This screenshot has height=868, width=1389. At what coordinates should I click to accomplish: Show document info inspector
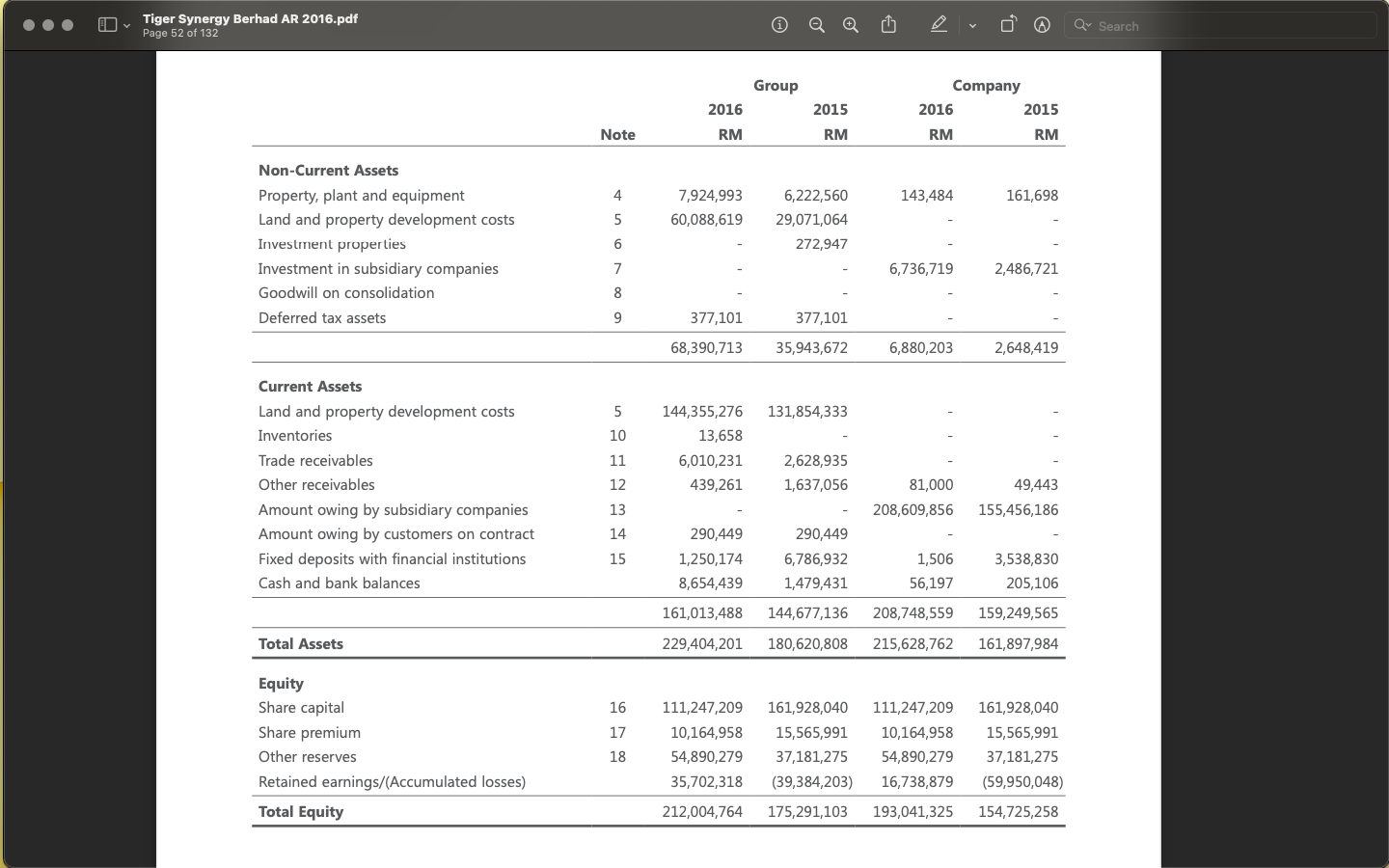click(779, 25)
